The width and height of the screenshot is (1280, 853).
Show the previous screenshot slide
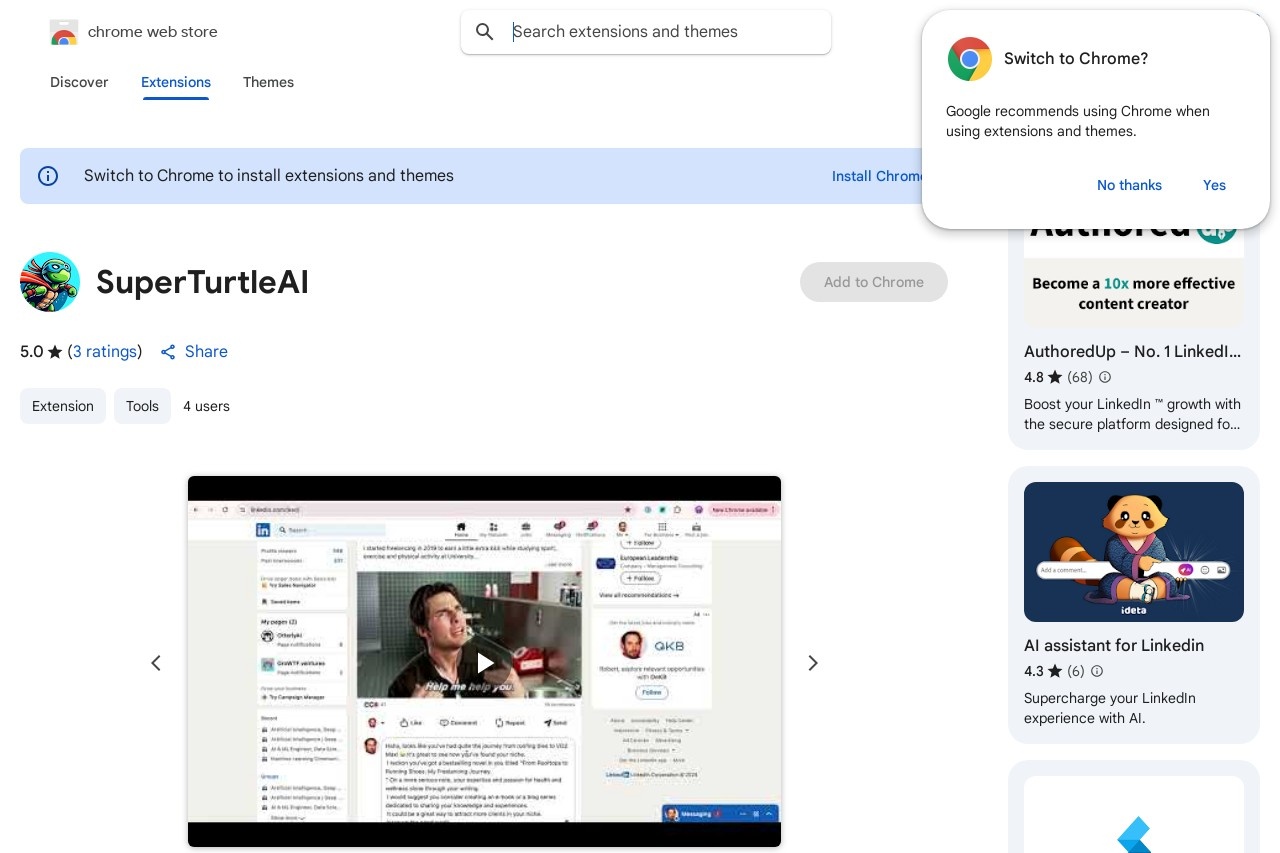[x=156, y=663]
